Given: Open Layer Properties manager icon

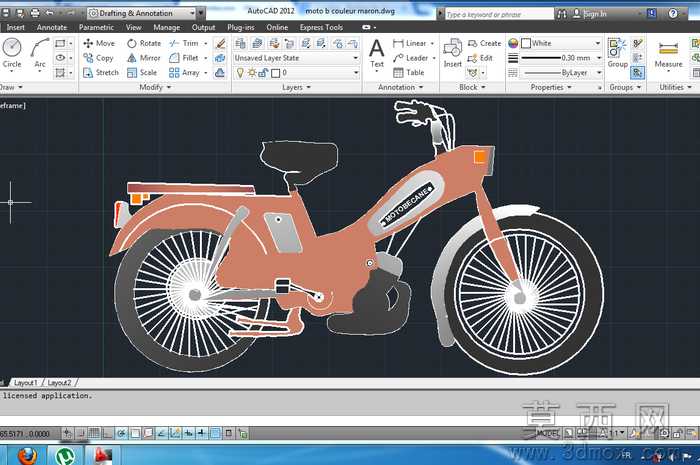Looking at the screenshot, I should (240, 43).
